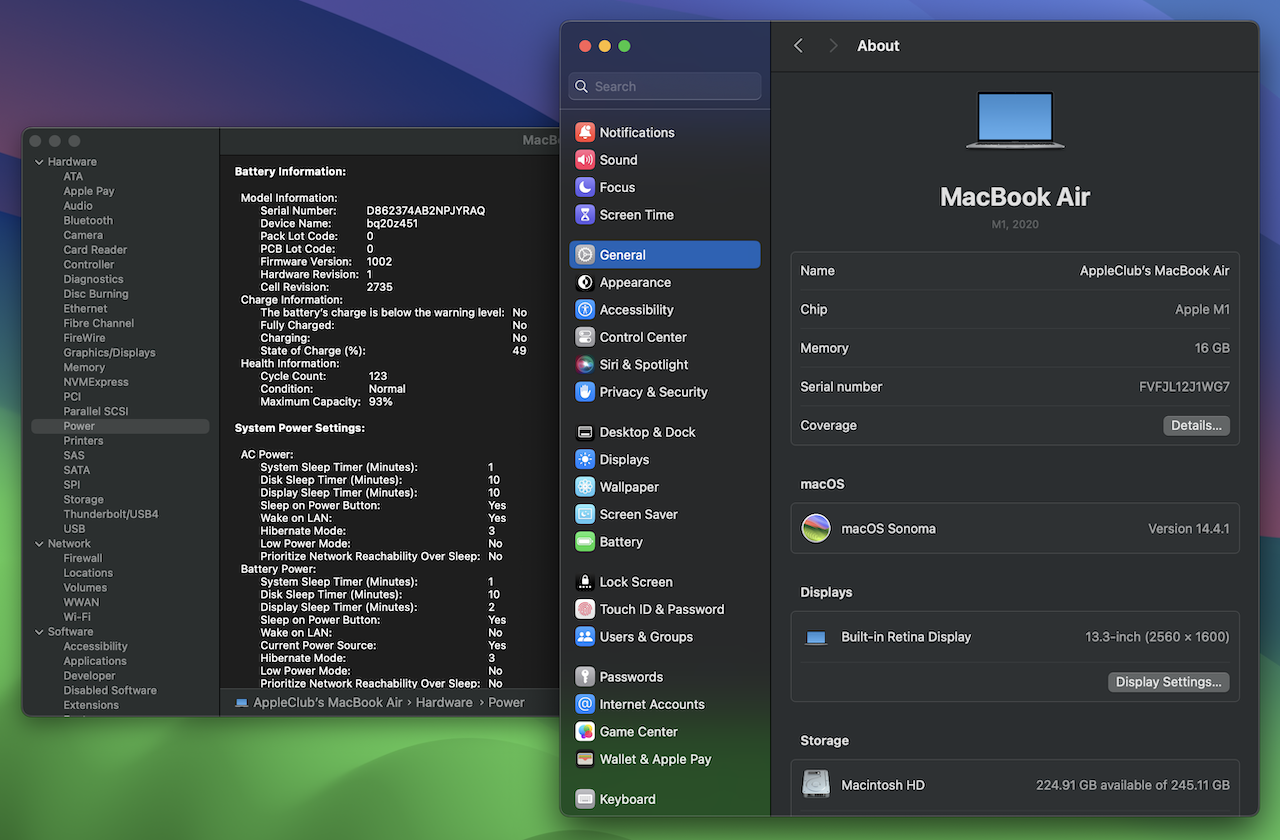Click Maximum Capacity value 93%
1280x840 pixels.
click(x=380, y=402)
